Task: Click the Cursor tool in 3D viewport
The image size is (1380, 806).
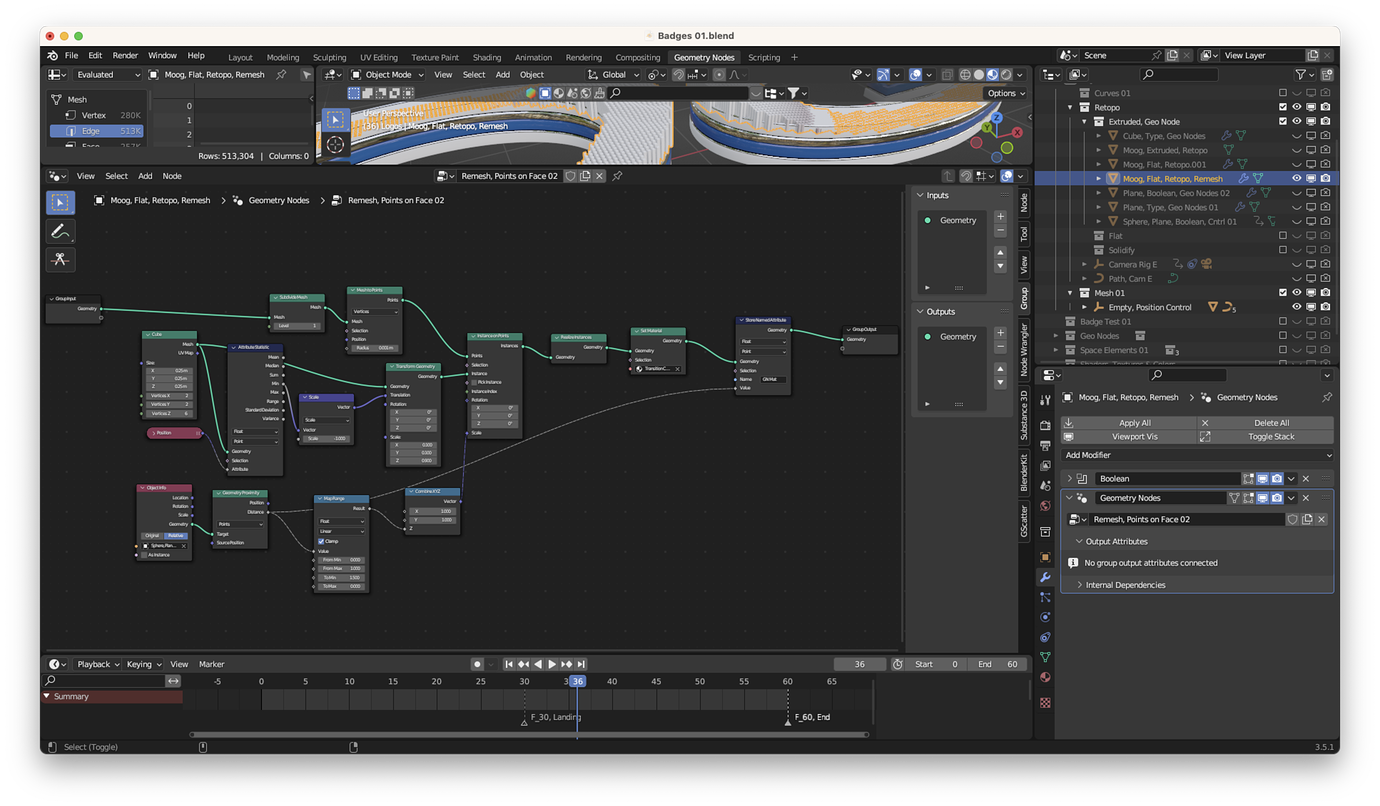Action: pos(336,144)
